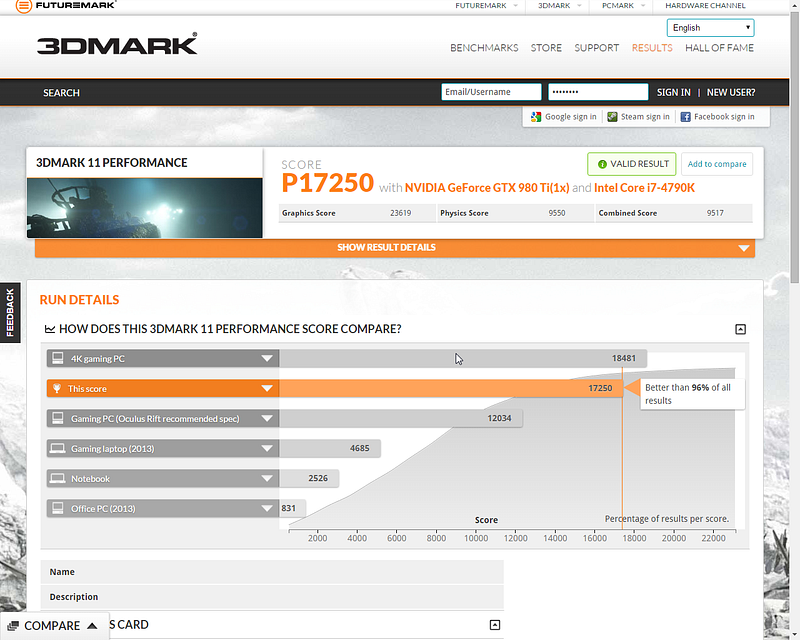
Task: Open the Feedback side tab
Action: (x=10, y=312)
